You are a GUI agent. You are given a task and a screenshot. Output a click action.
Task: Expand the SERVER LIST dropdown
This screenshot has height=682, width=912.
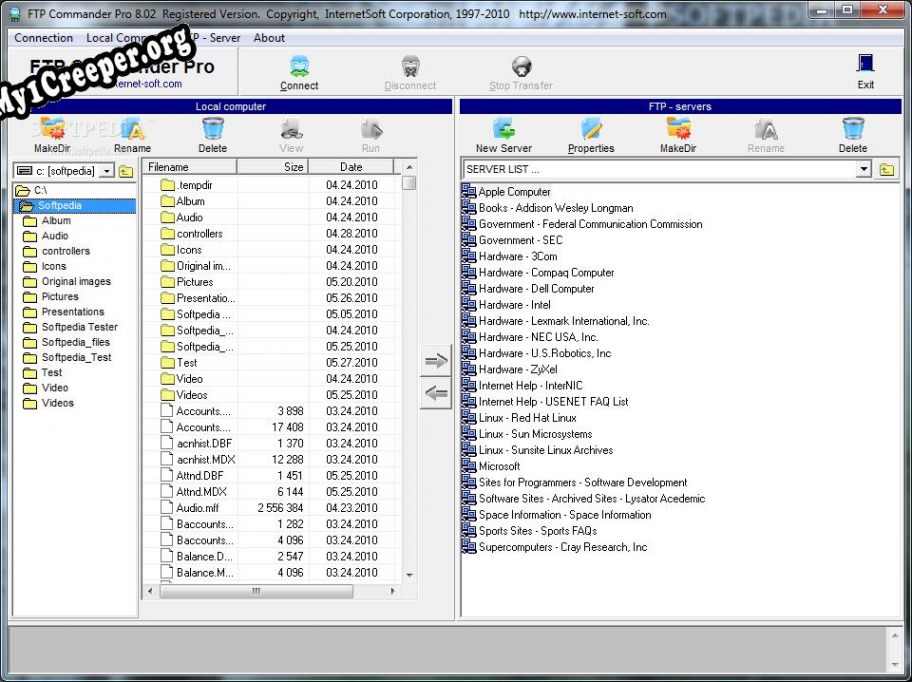pyautogui.click(x=864, y=170)
